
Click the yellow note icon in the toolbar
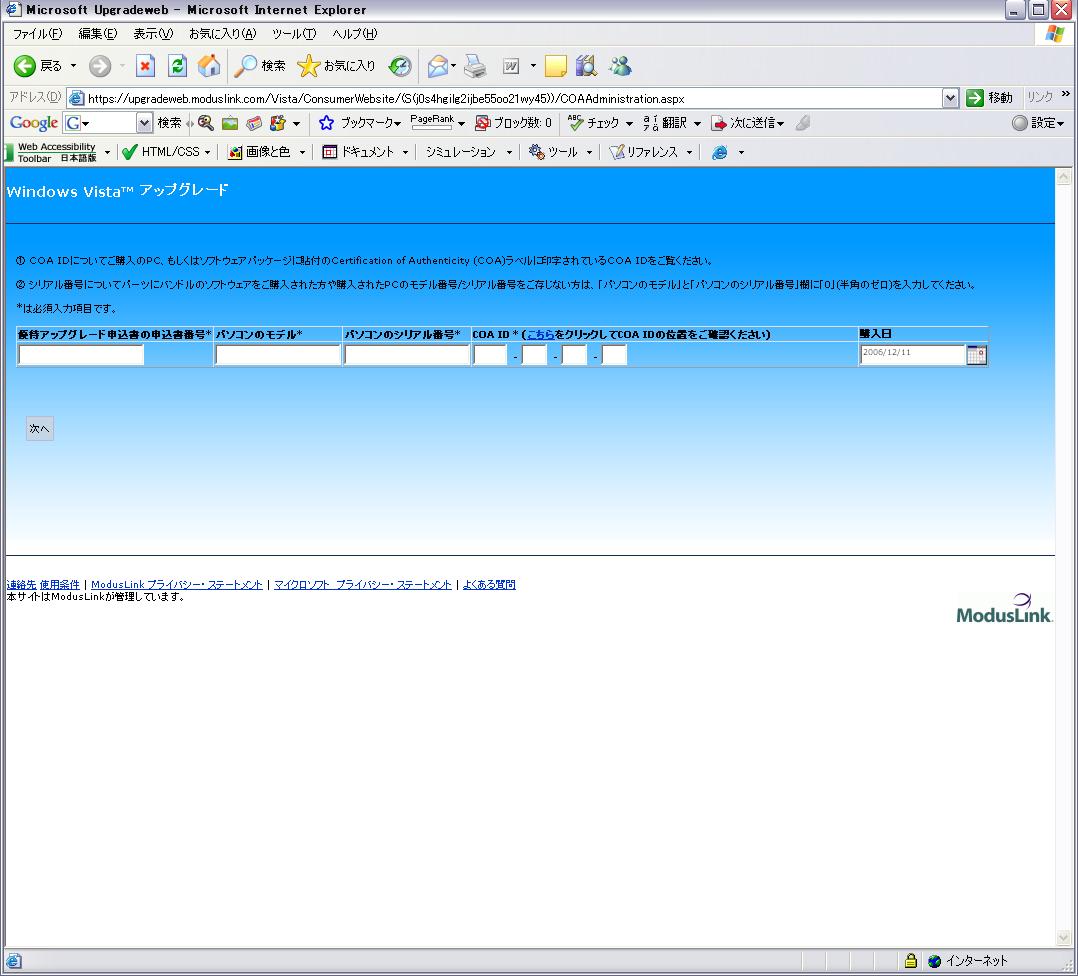pyautogui.click(x=556, y=66)
